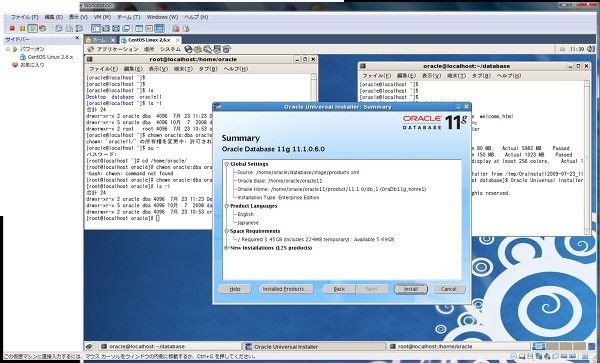Screen dimensions: 600x363
Task: Click the show desktop icon in bottom panel
Action: (90, 347)
